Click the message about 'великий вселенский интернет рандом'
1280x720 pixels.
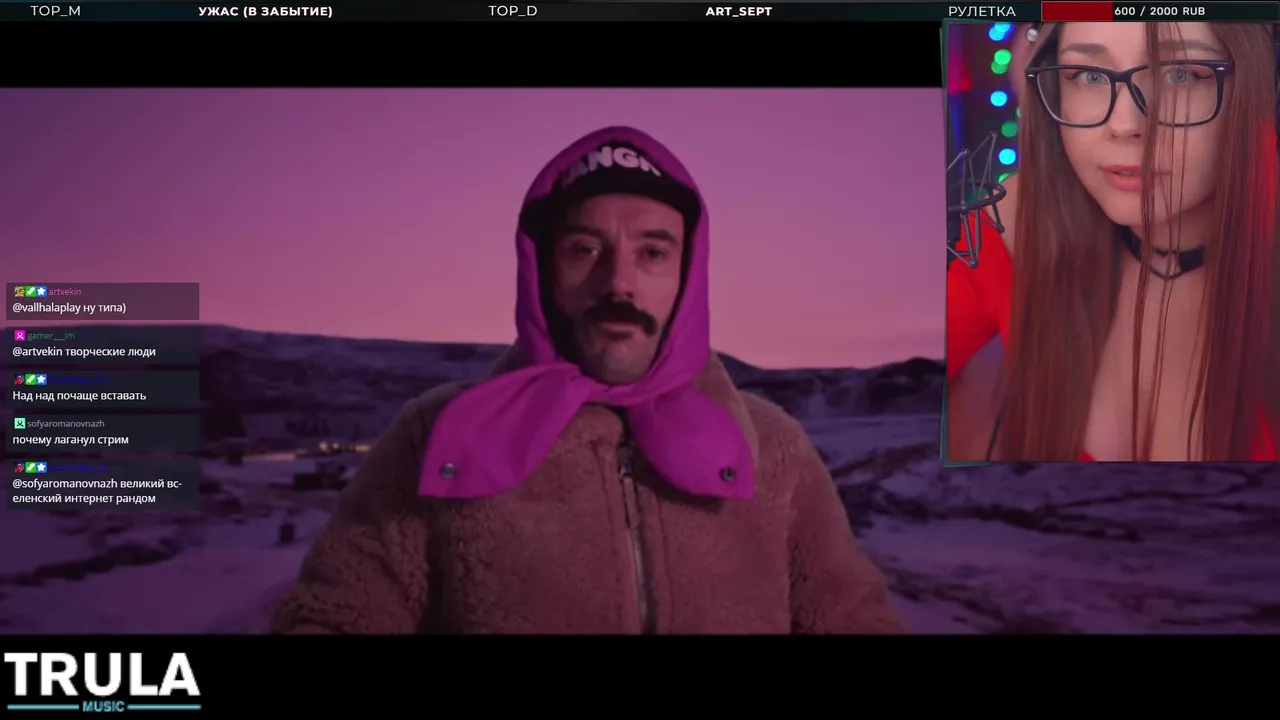(97, 491)
